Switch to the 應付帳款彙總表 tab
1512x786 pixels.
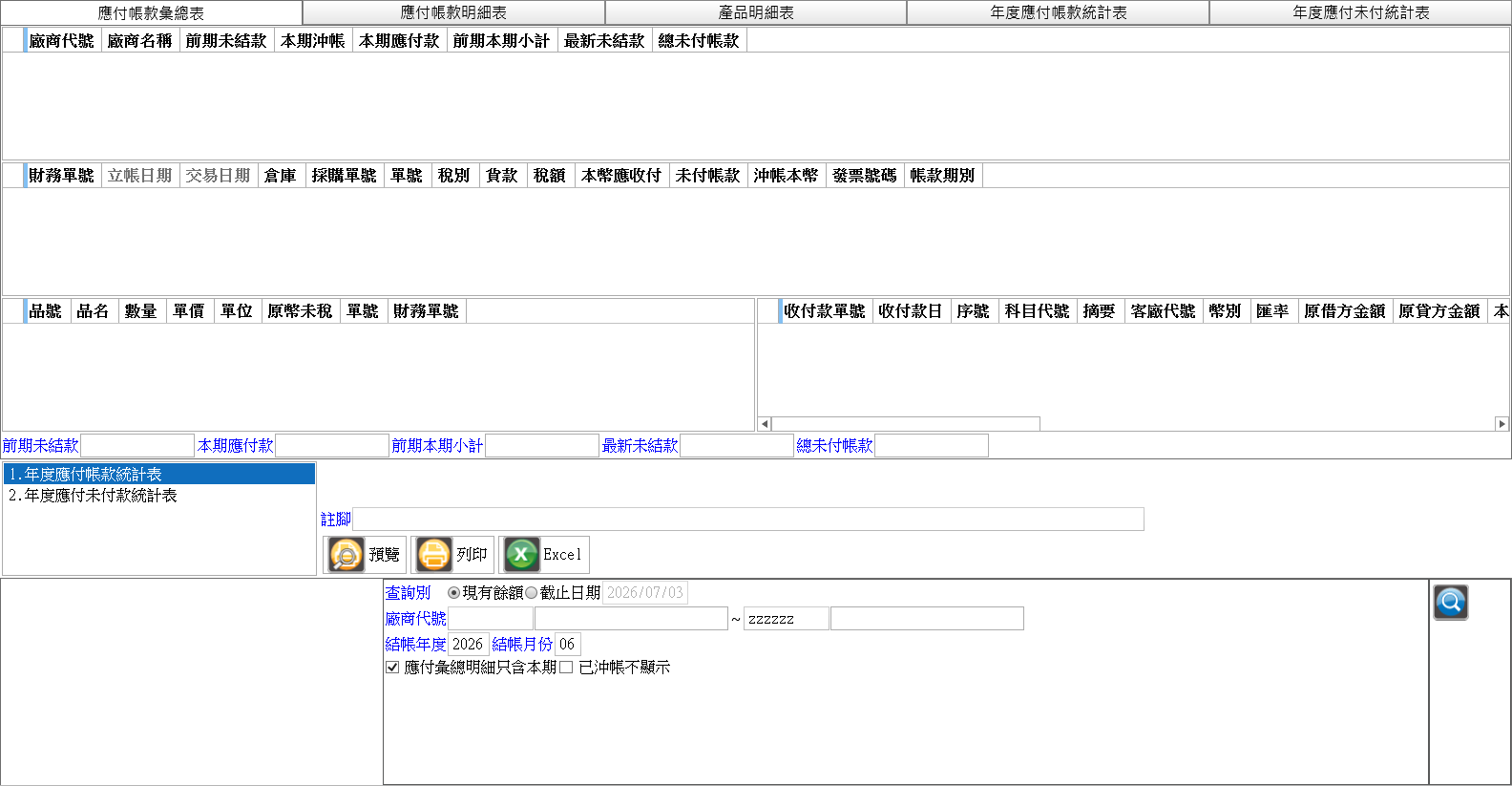(151, 12)
